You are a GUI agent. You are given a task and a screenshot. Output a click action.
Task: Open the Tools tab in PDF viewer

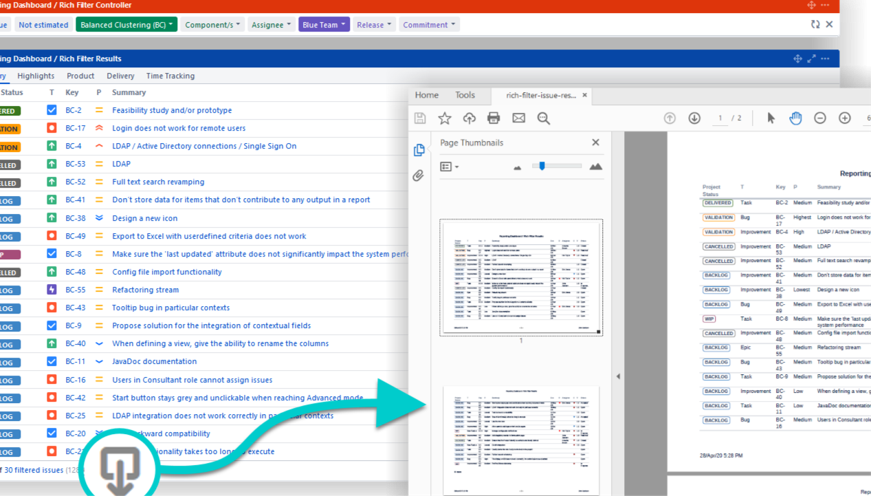pos(465,95)
